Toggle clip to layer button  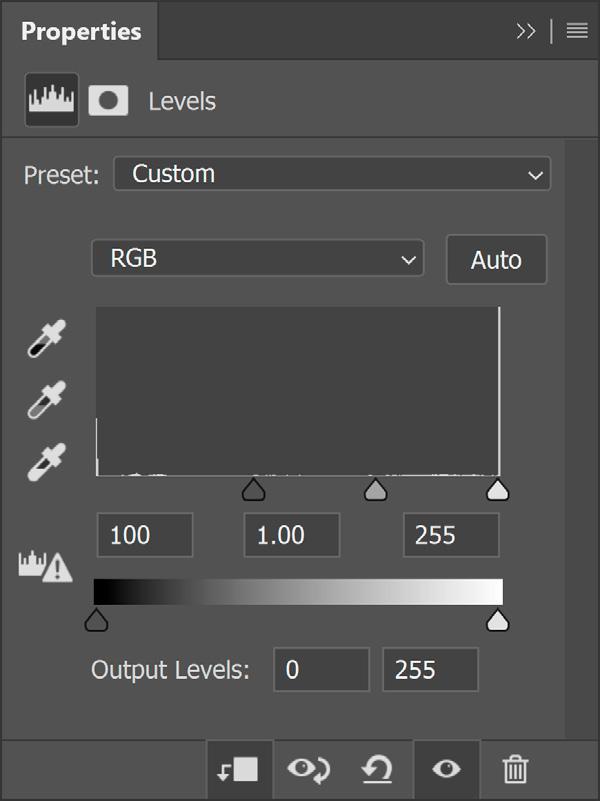click(238, 769)
